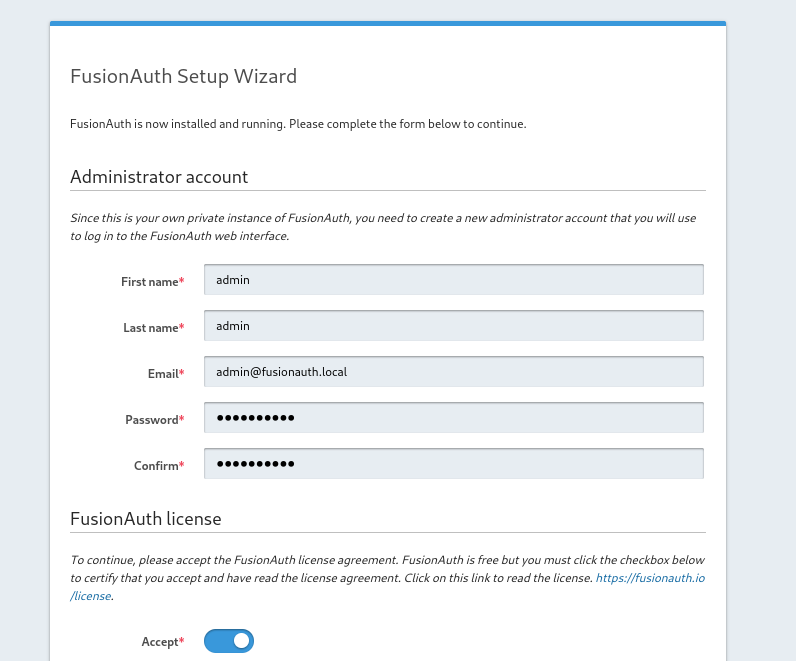Image resolution: width=796 pixels, height=661 pixels.
Task: Click the Password input field
Action: [x=454, y=417]
